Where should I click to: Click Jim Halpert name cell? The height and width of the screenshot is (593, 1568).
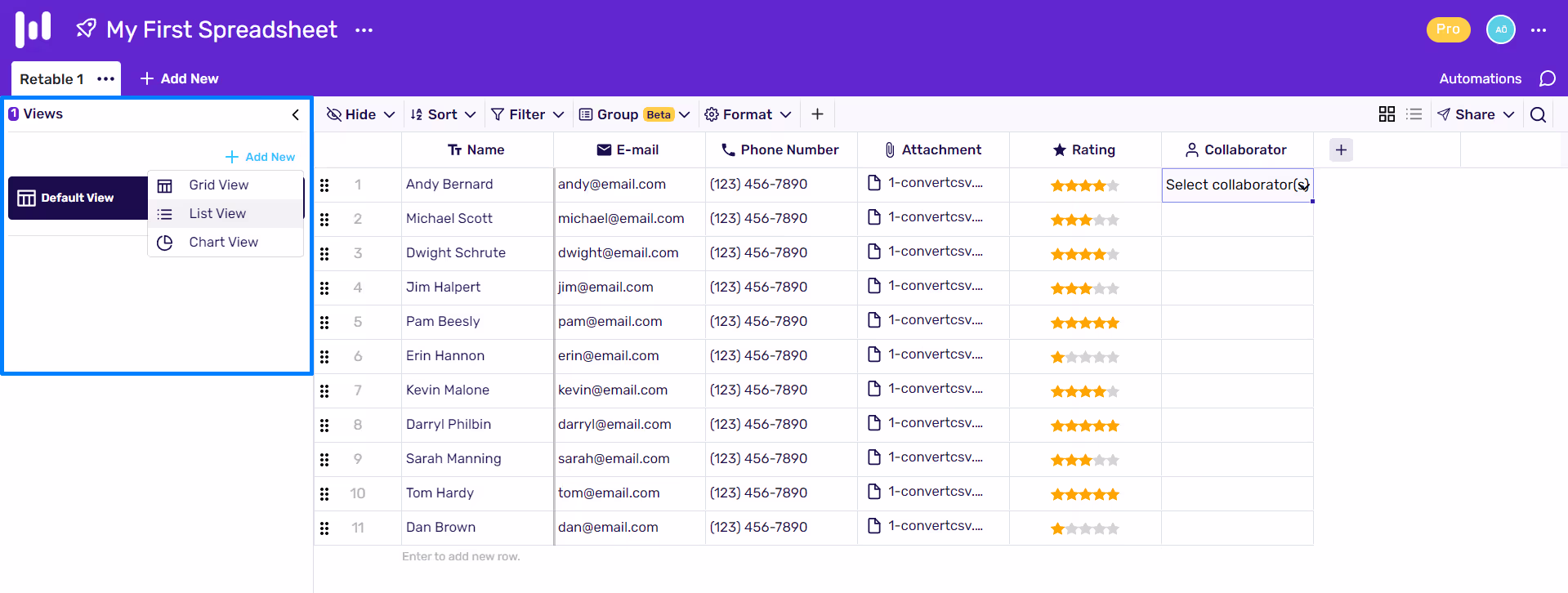click(x=477, y=288)
